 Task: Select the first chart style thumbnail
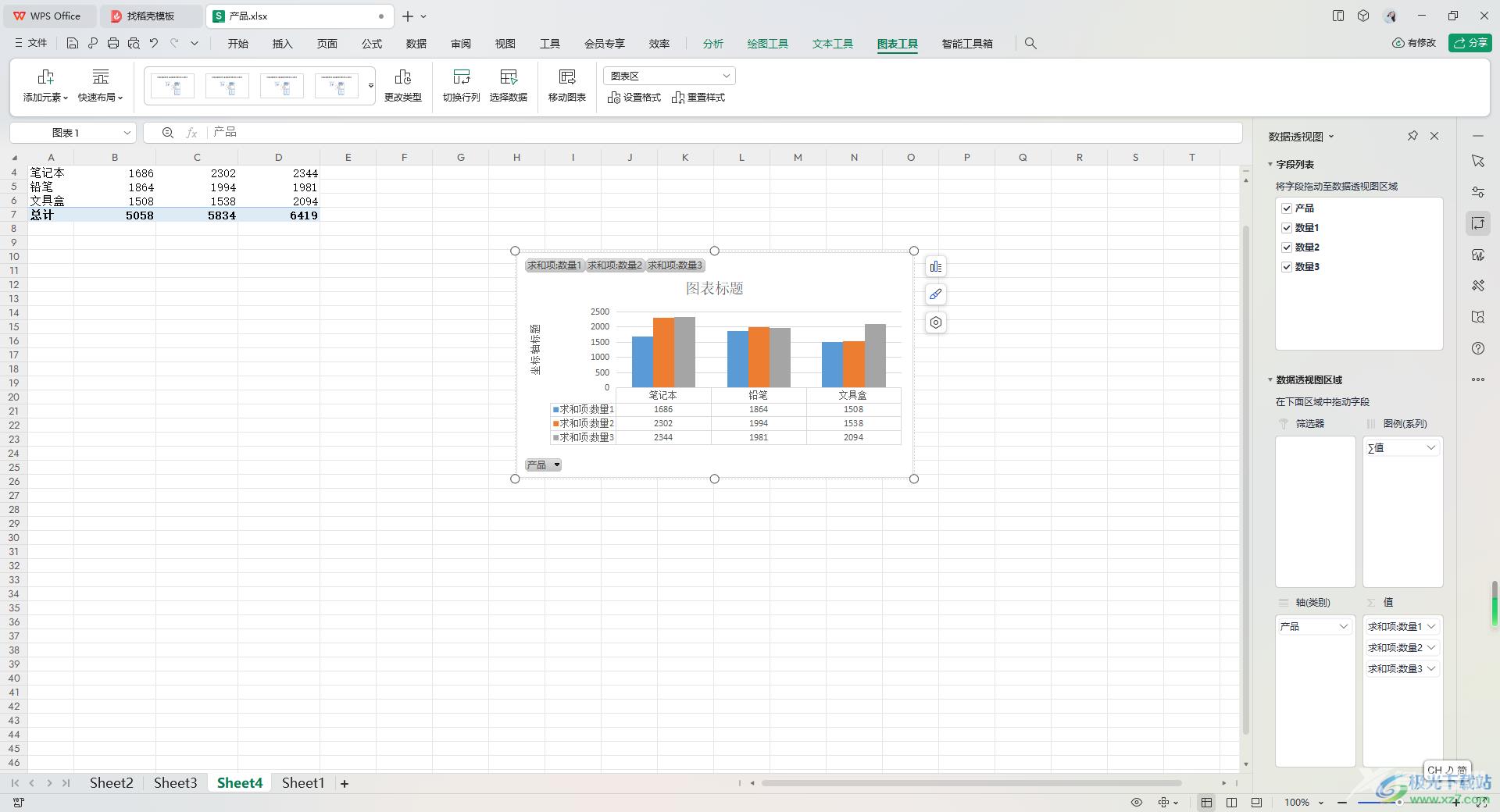pos(173,86)
